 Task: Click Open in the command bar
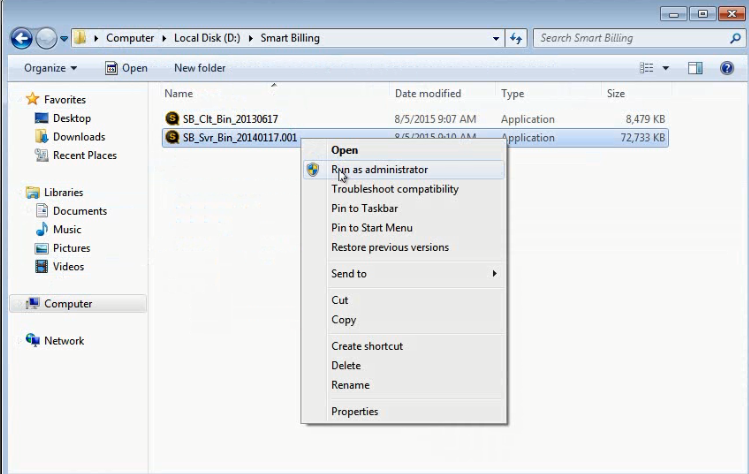coord(126,68)
